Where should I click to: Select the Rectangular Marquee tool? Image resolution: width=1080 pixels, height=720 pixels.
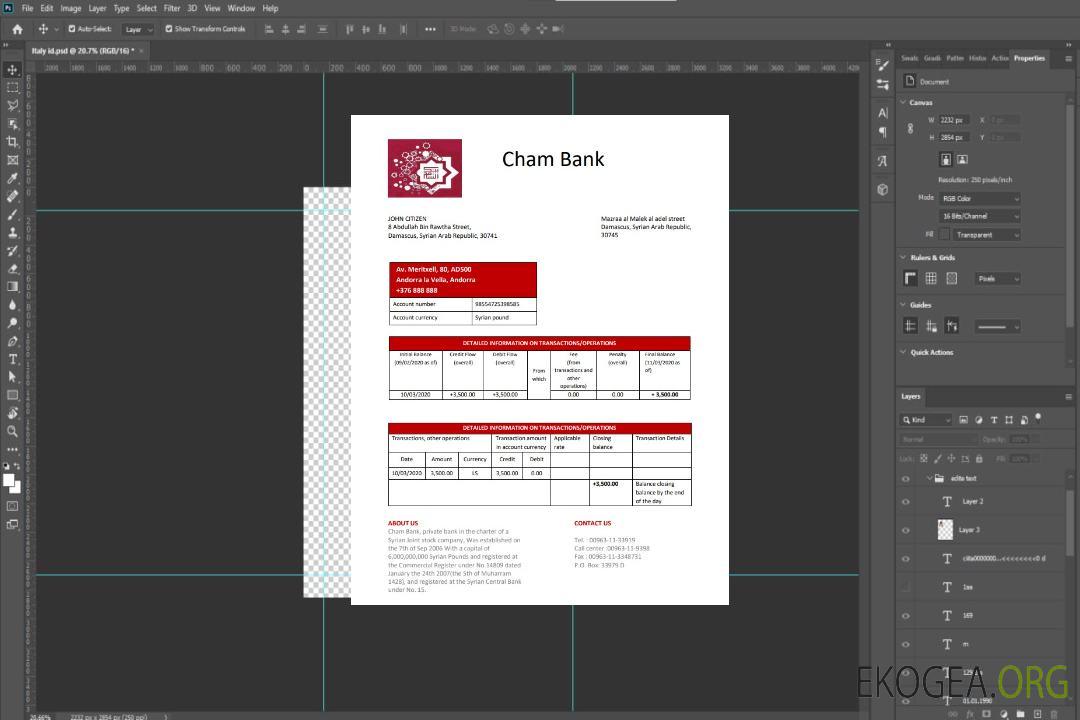pos(12,88)
